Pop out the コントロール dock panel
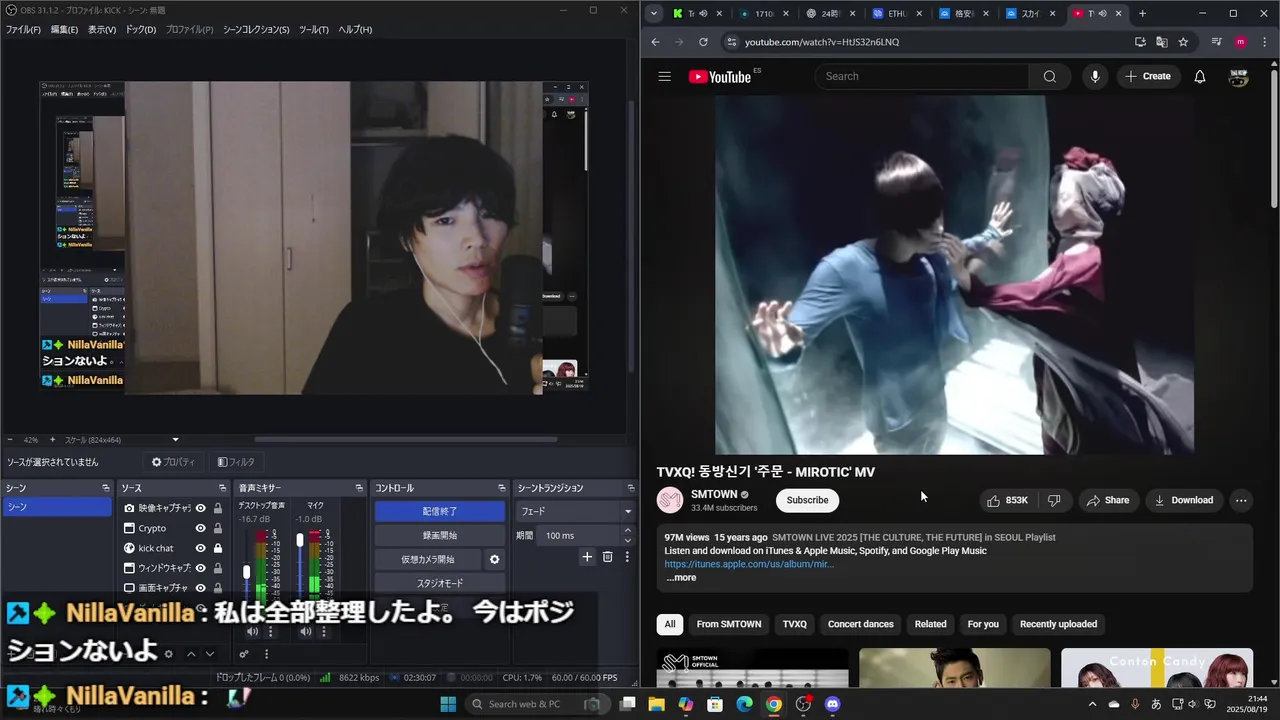The height and width of the screenshot is (720, 1280). pyautogui.click(x=502, y=488)
